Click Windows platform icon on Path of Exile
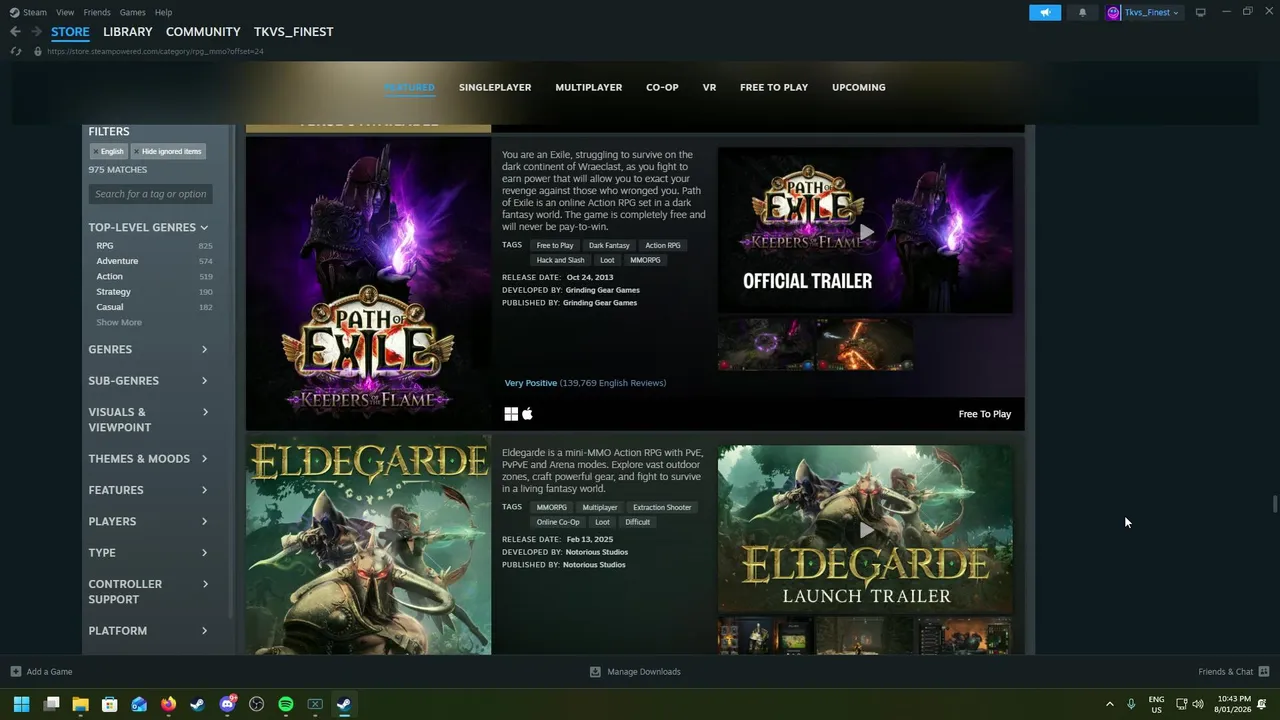Screen dimensions: 1280x720 click(x=511, y=414)
